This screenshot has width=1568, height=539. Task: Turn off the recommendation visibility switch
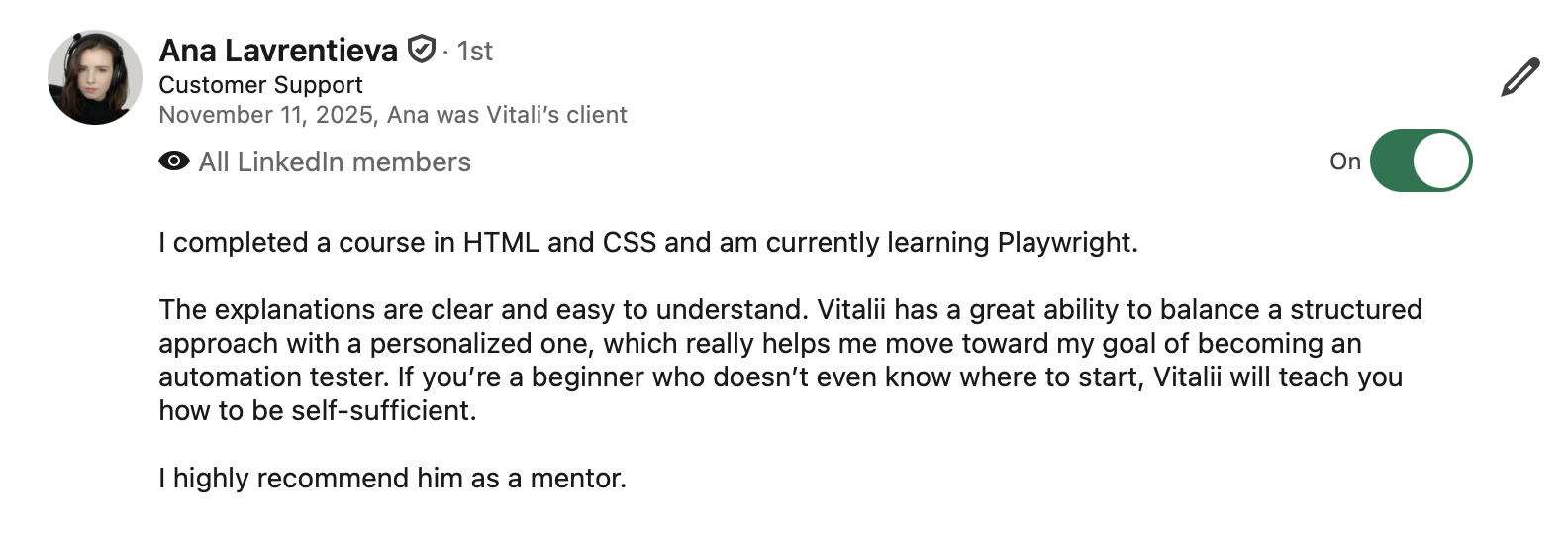click(1421, 161)
